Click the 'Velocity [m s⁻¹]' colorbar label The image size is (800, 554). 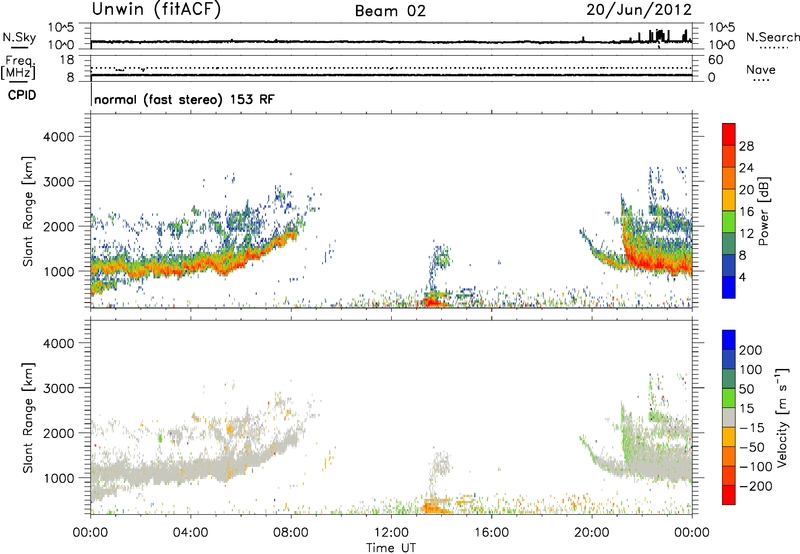click(782, 417)
